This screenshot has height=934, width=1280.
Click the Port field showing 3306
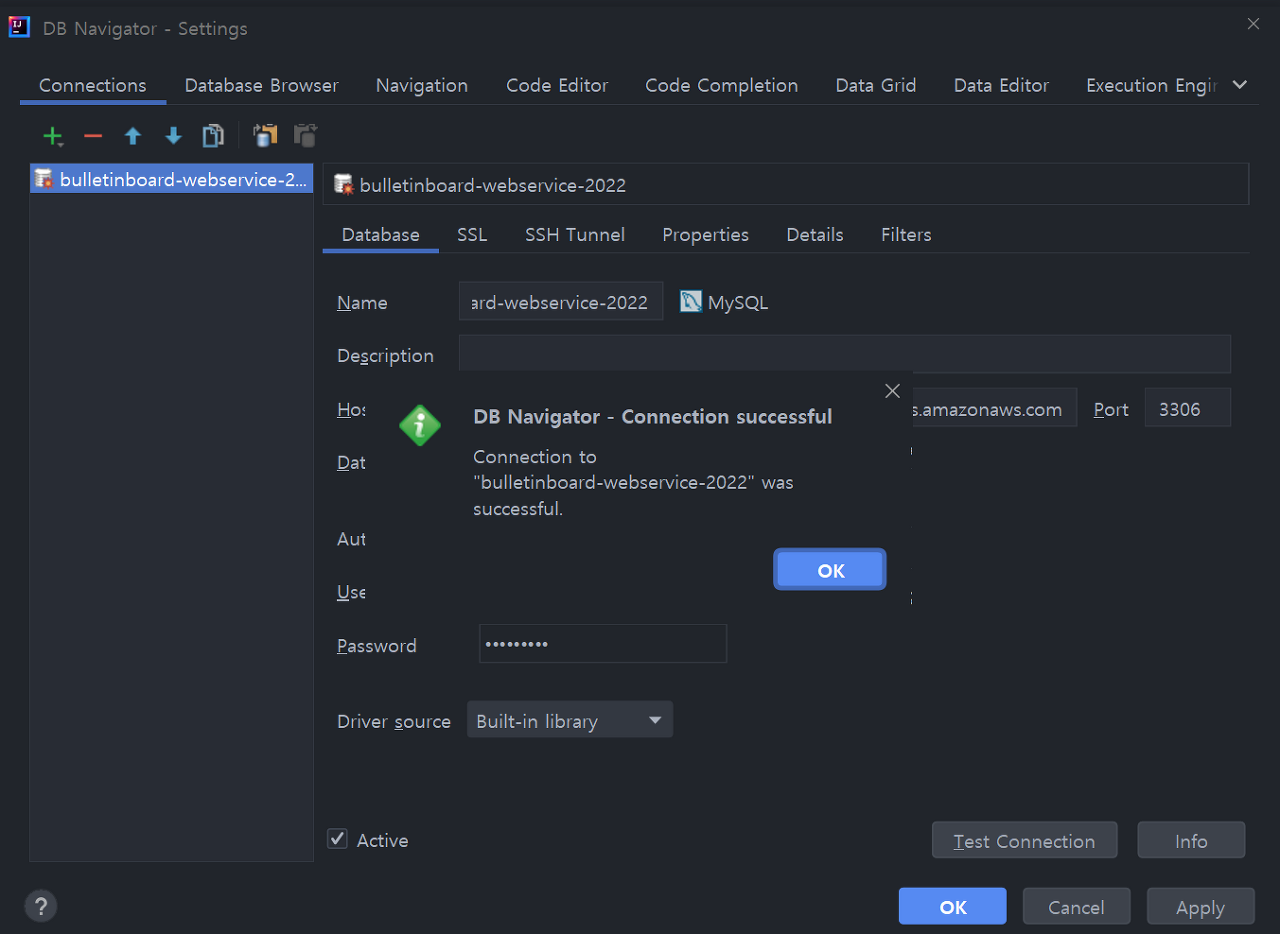coord(1187,408)
